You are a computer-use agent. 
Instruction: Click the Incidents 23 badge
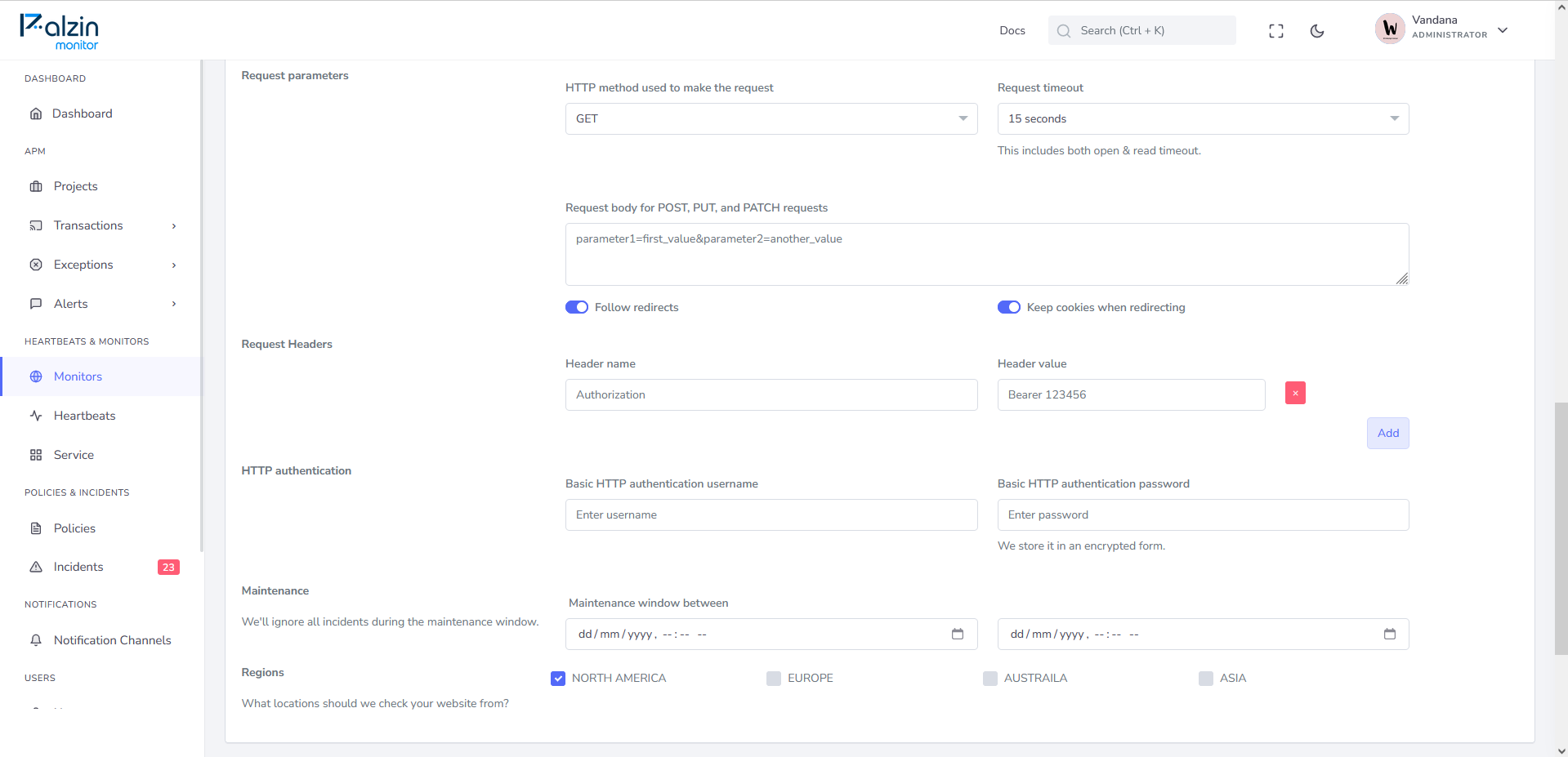[168, 567]
